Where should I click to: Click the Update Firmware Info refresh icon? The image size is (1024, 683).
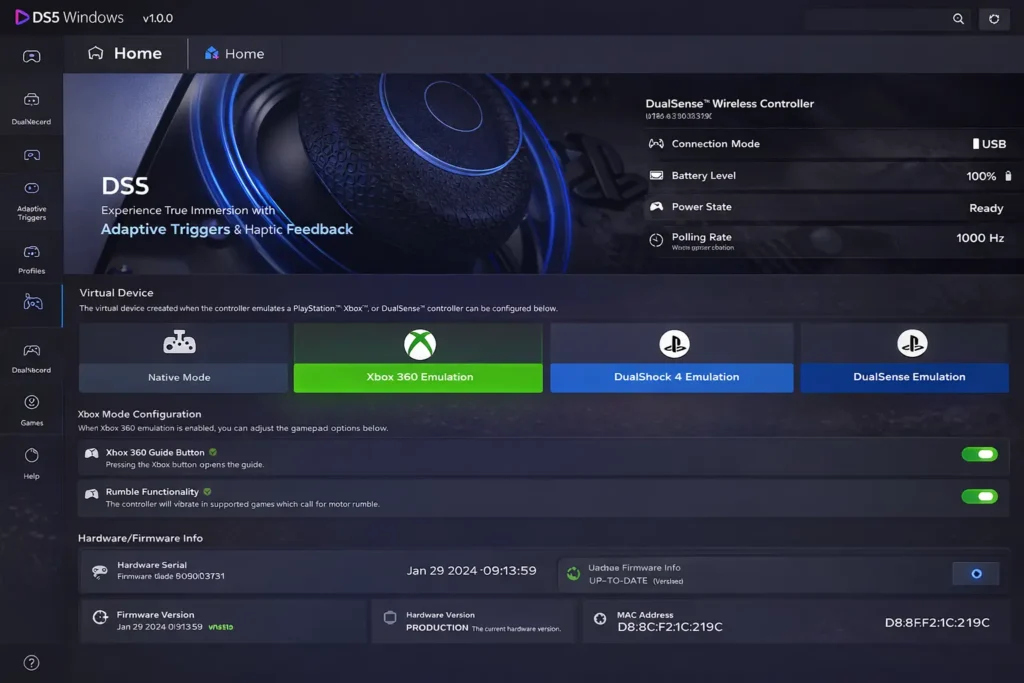573,574
